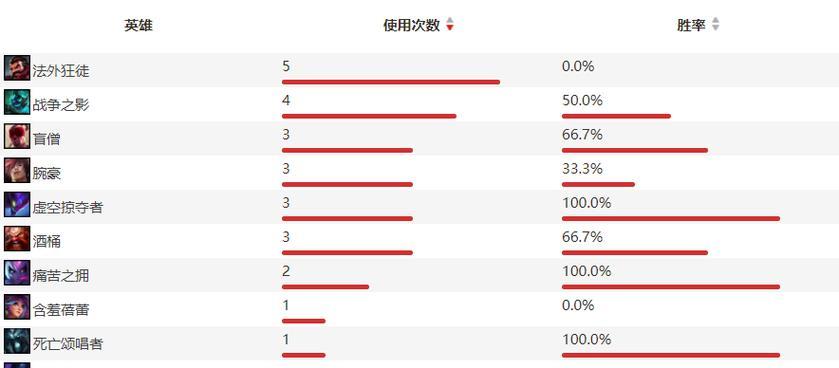Select the 腕豪 champion avatar
Image resolution: width=839 pixels, height=368 pixels.
17,170
